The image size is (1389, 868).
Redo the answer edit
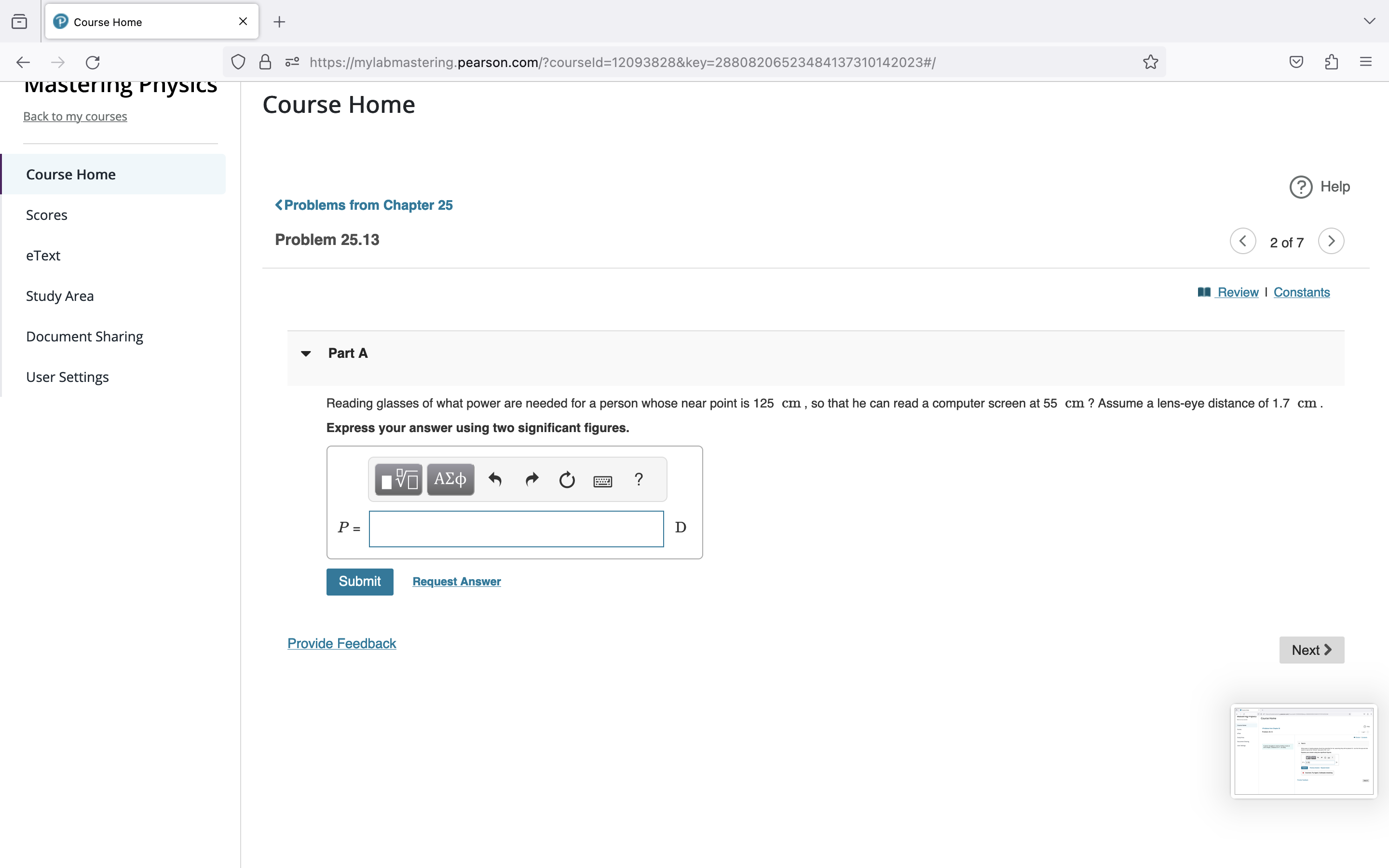pos(531,479)
